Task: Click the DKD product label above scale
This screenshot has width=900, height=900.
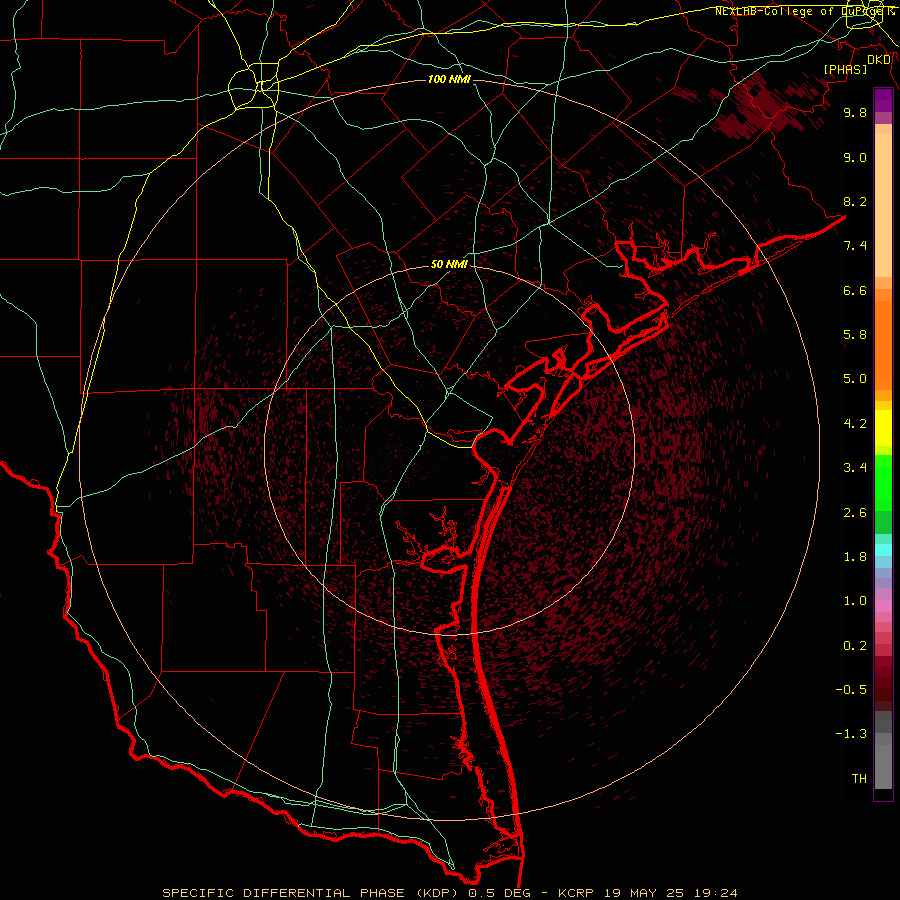Action: 879,59
